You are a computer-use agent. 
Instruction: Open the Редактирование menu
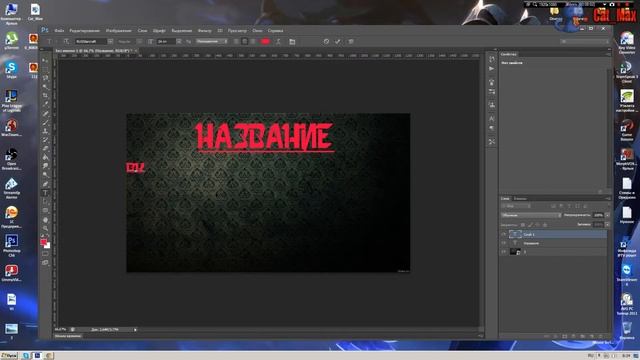point(84,31)
